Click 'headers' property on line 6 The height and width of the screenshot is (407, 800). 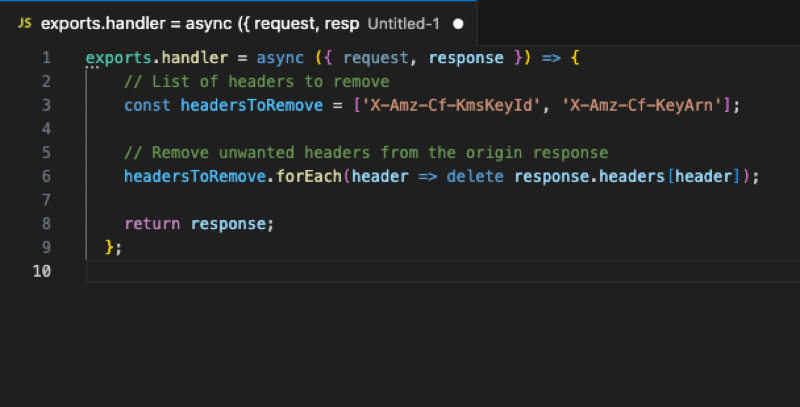coord(632,176)
